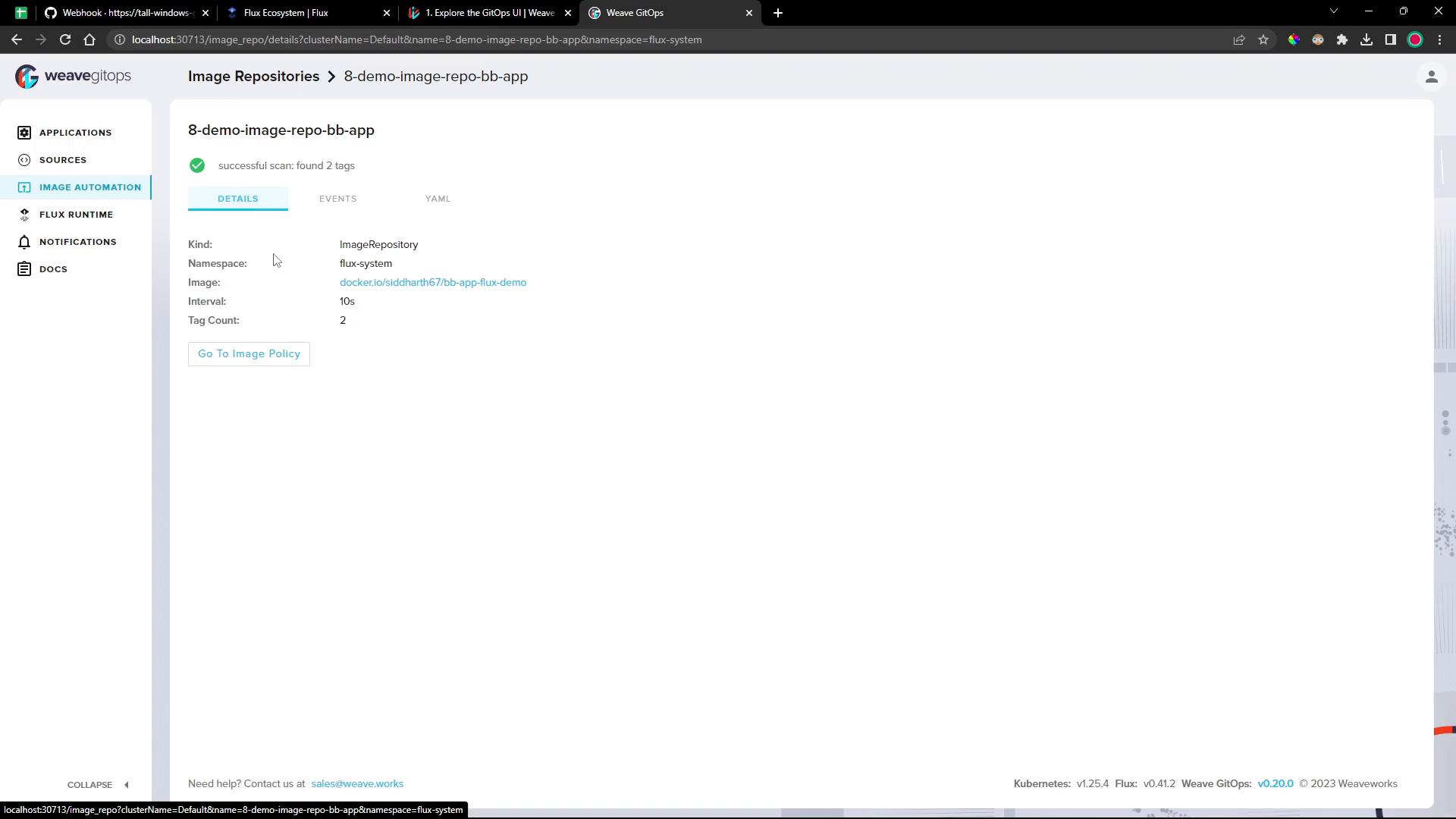Open the Notifications bell icon
This screenshot has width=1456, height=819.
pyautogui.click(x=24, y=242)
